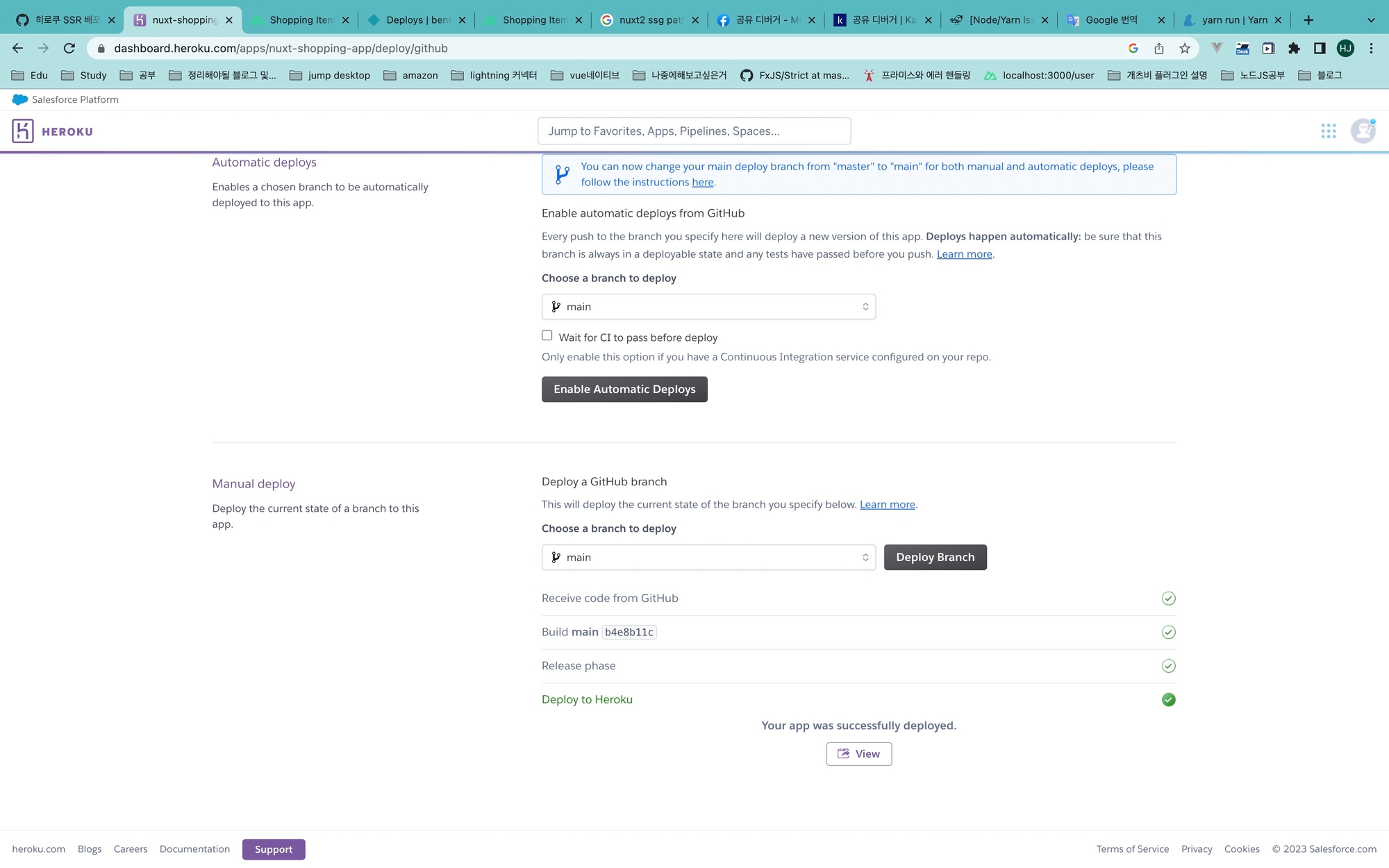Click the Vue devtools extension icon
This screenshot has height=868, width=1389.
coord(1217,48)
